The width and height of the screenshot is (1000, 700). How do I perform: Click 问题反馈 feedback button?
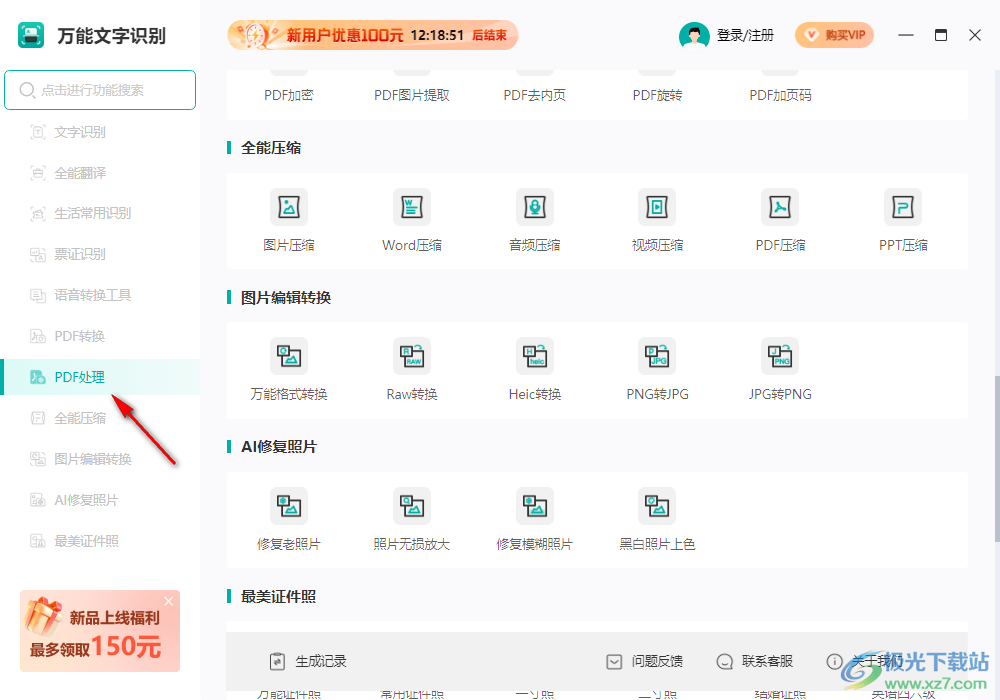click(x=645, y=661)
